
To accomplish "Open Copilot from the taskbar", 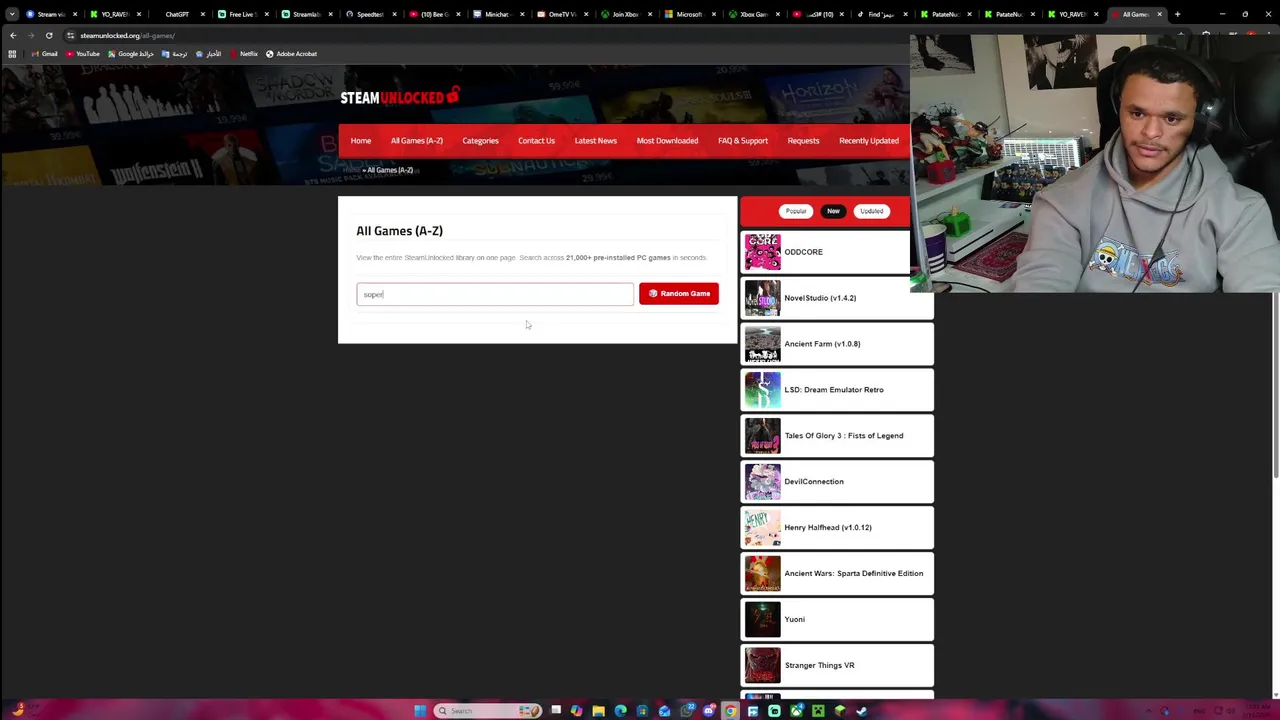I will (577, 711).
